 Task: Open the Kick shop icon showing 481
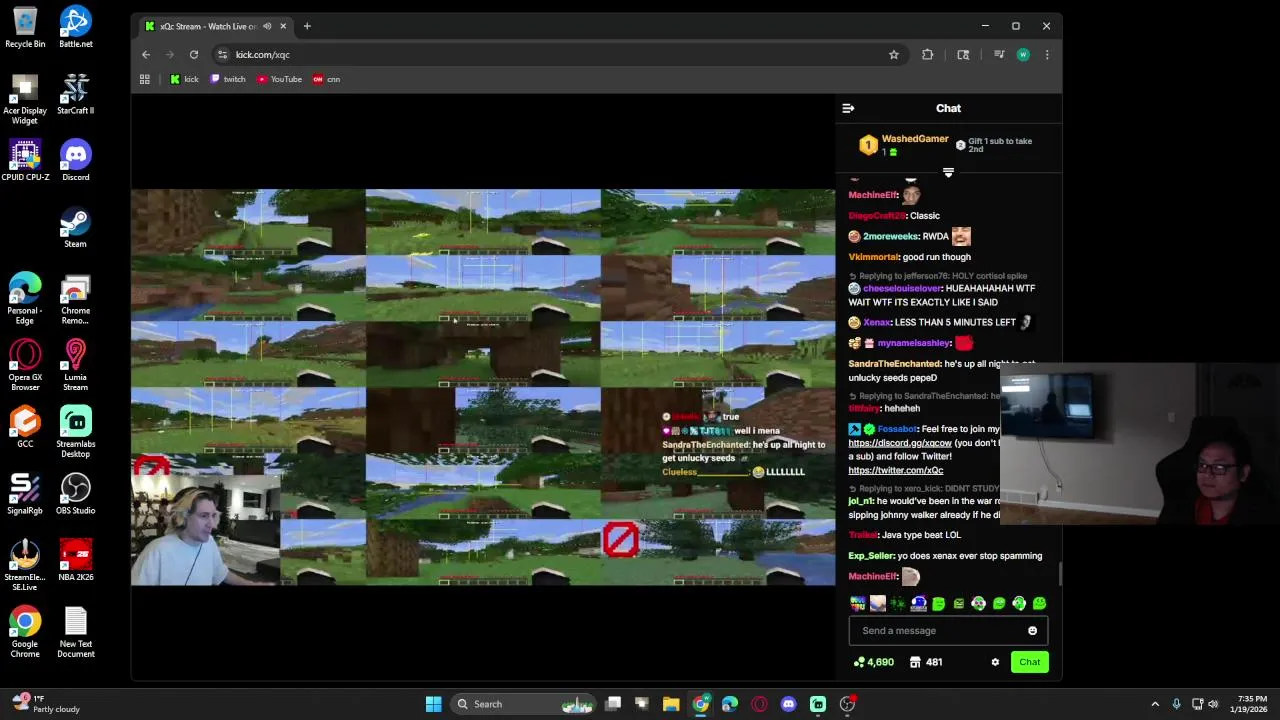925,662
